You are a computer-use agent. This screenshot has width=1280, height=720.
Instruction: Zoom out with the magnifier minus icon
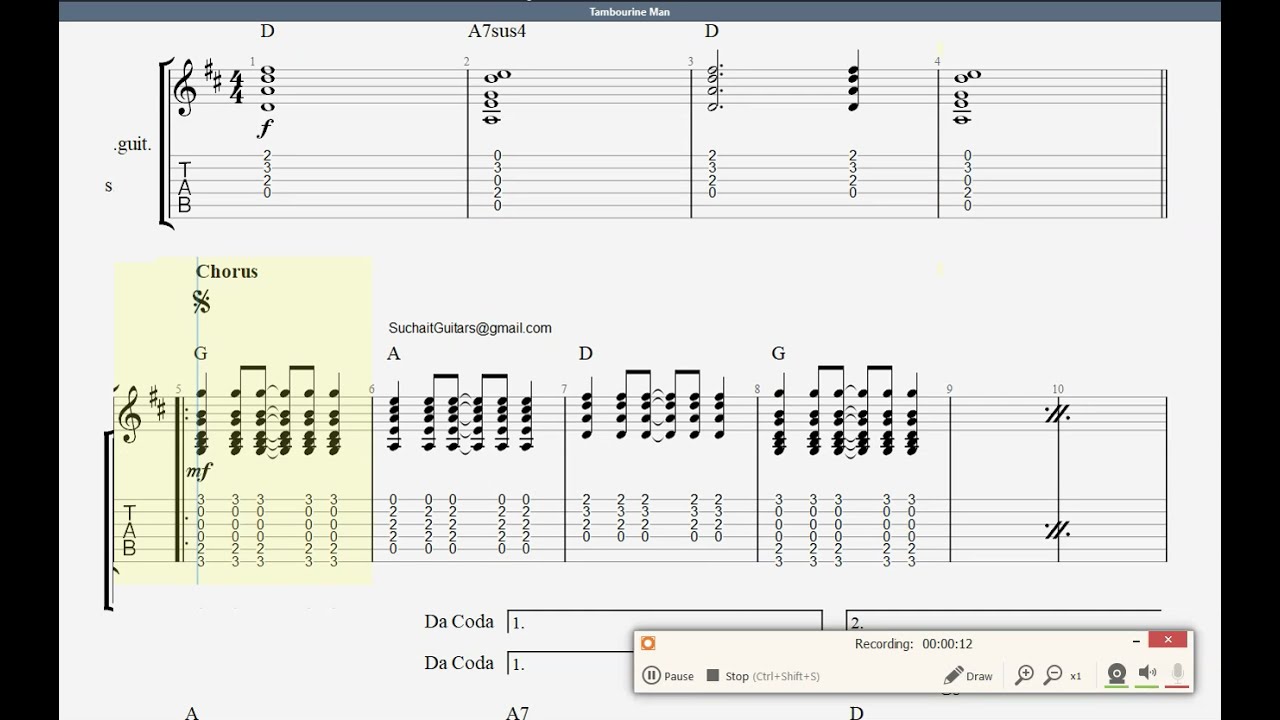point(1053,676)
